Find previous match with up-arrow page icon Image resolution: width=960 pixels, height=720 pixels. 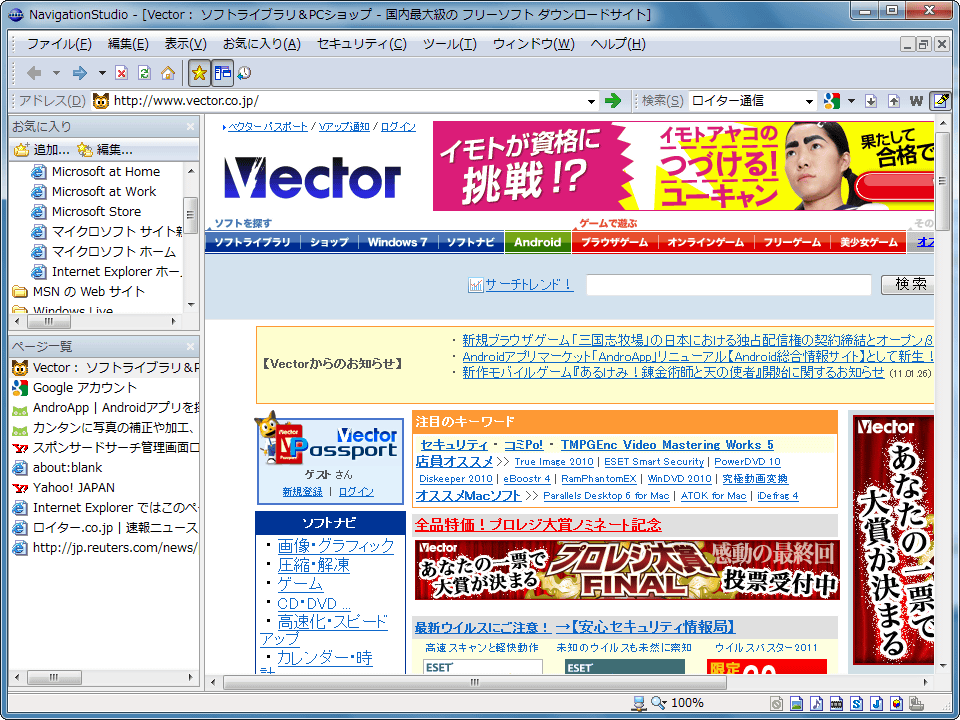(894, 101)
